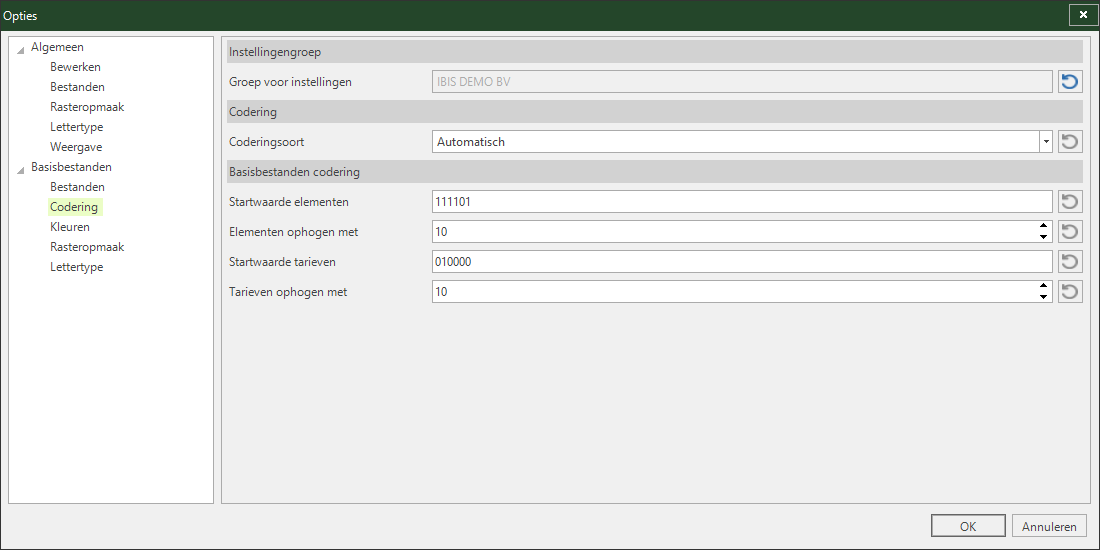Click the Startwaarde tarieven label
This screenshot has width=1100, height=550.
tap(283, 262)
